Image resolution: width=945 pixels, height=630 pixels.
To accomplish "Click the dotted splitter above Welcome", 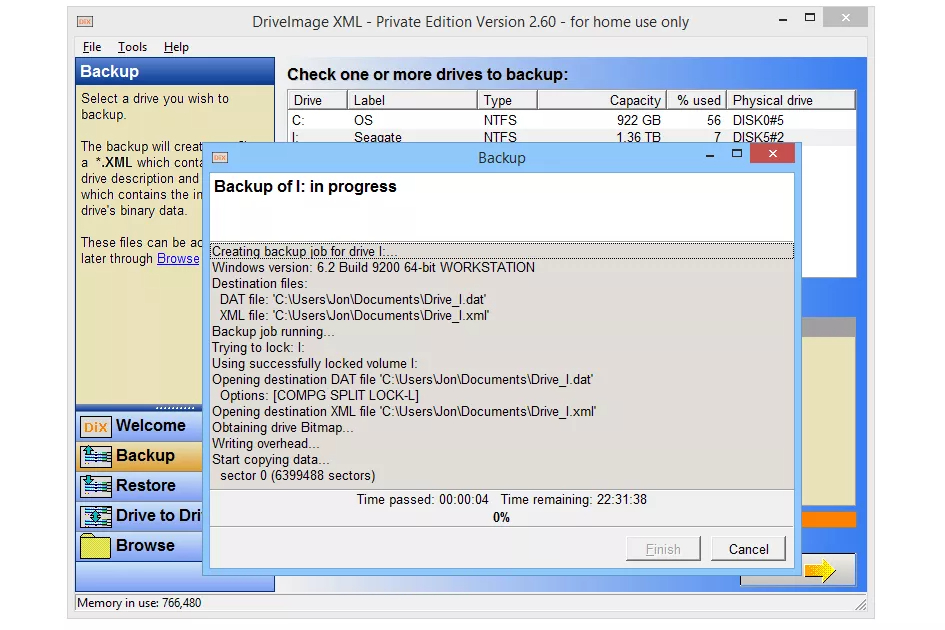I will click(x=175, y=408).
